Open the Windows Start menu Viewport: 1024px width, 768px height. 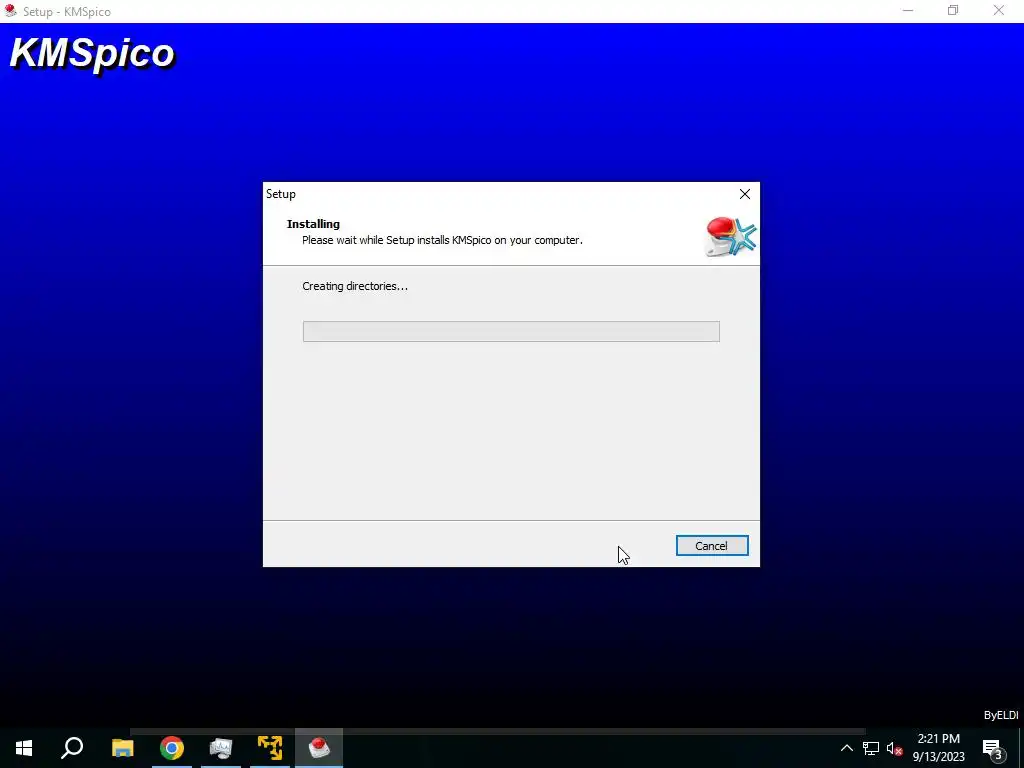pyautogui.click(x=24, y=748)
